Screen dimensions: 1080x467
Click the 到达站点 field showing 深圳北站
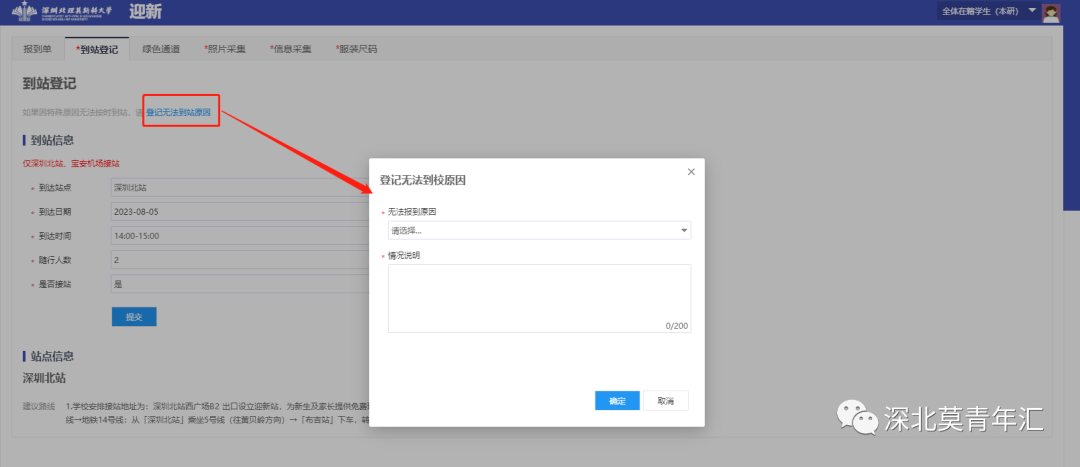[x=240, y=187]
